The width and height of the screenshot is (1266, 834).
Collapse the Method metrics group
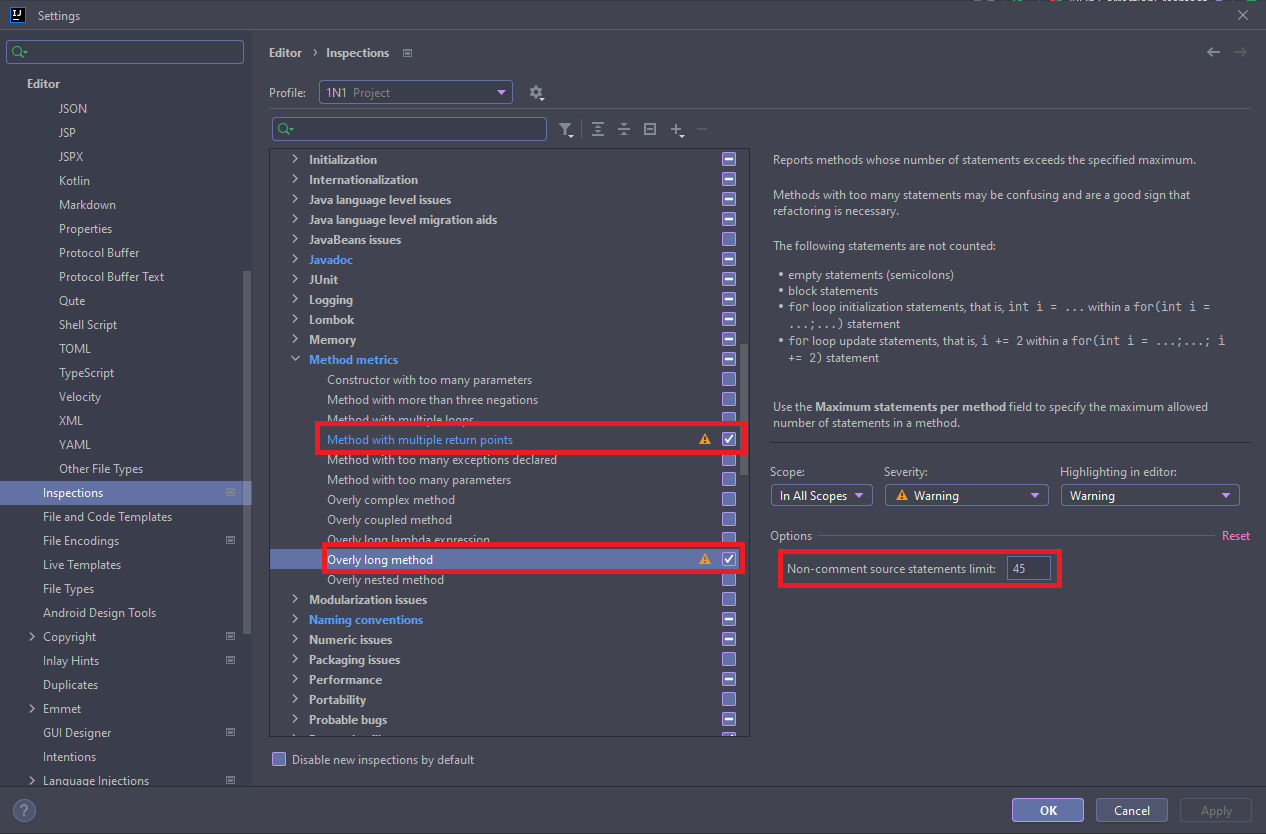pos(295,360)
